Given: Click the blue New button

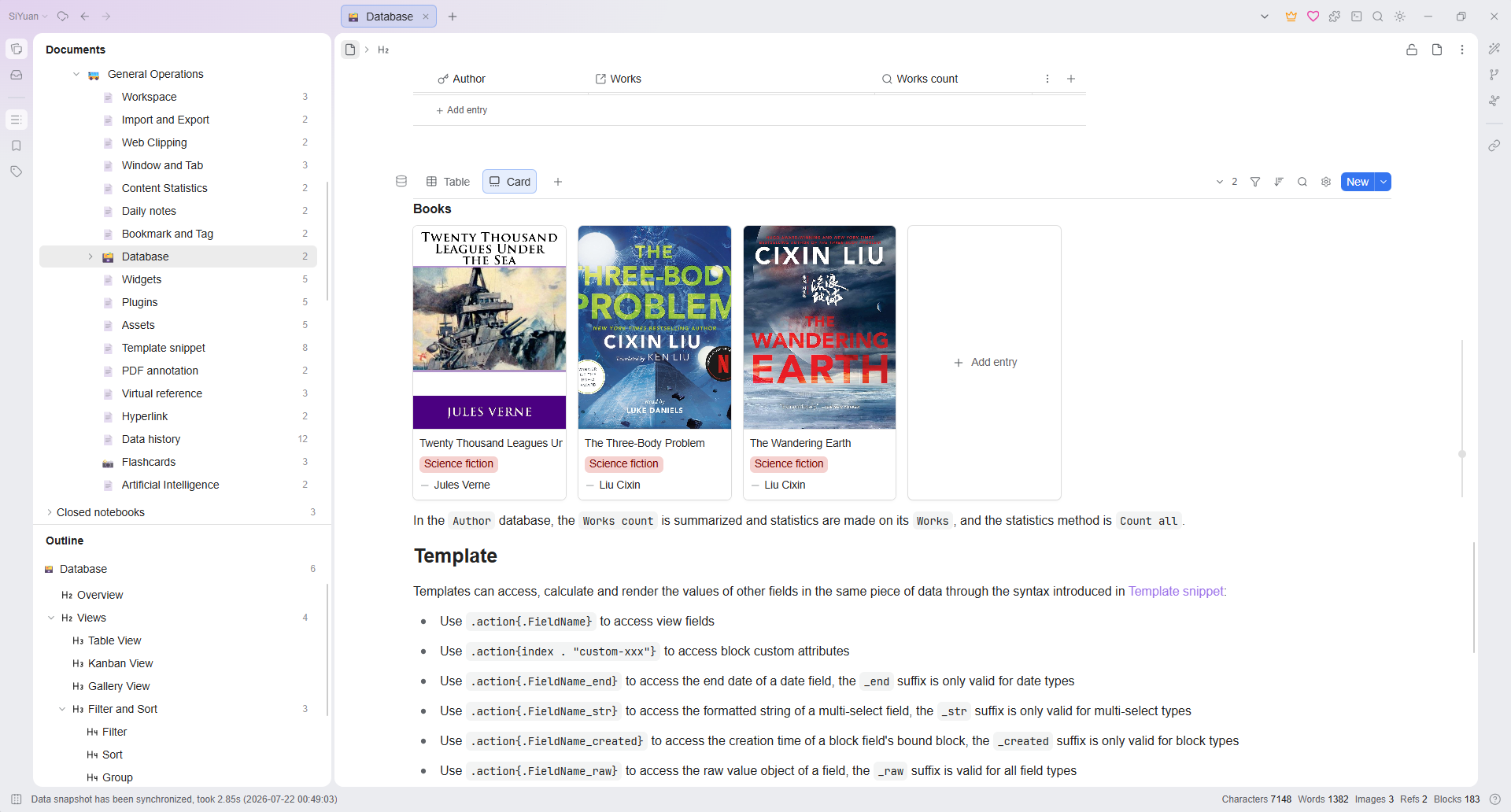Looking at the screenshot, I should coord(1358,182).
